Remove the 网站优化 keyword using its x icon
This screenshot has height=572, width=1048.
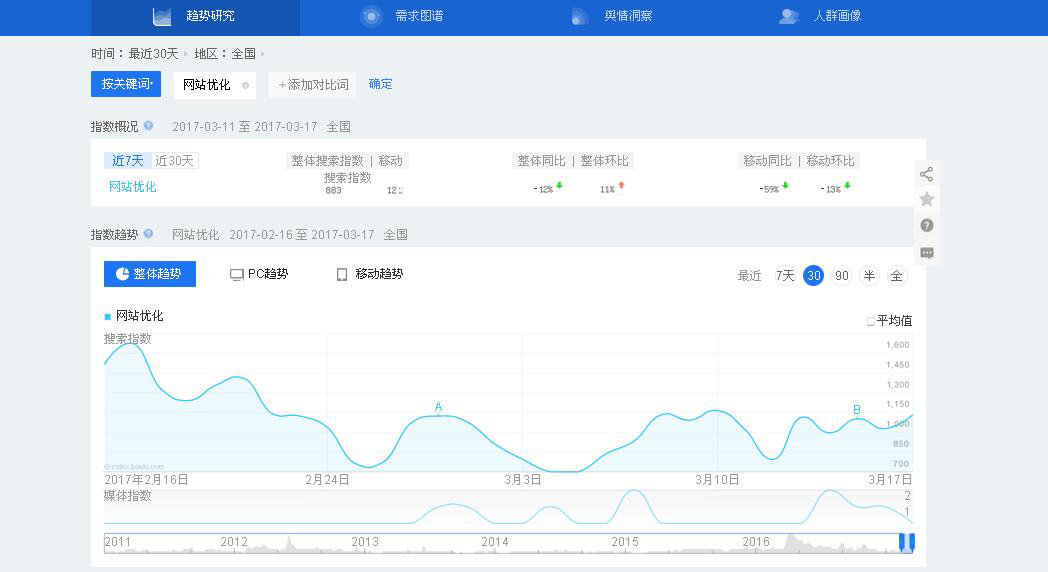point(245,85)
